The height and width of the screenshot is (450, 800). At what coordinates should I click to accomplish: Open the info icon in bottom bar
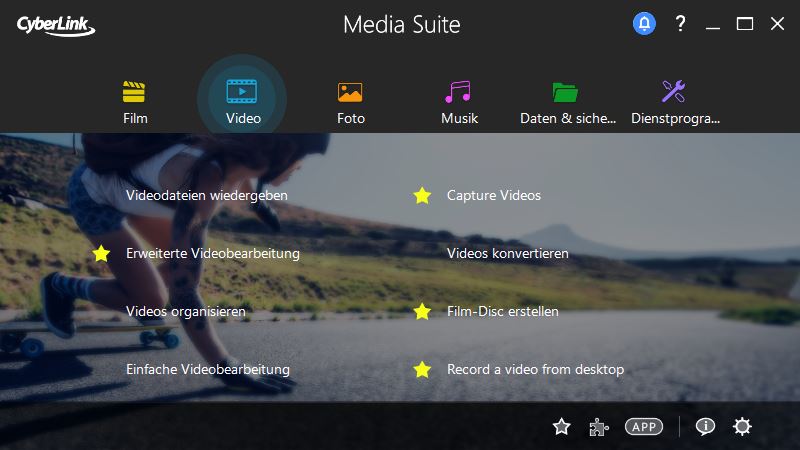705,427
